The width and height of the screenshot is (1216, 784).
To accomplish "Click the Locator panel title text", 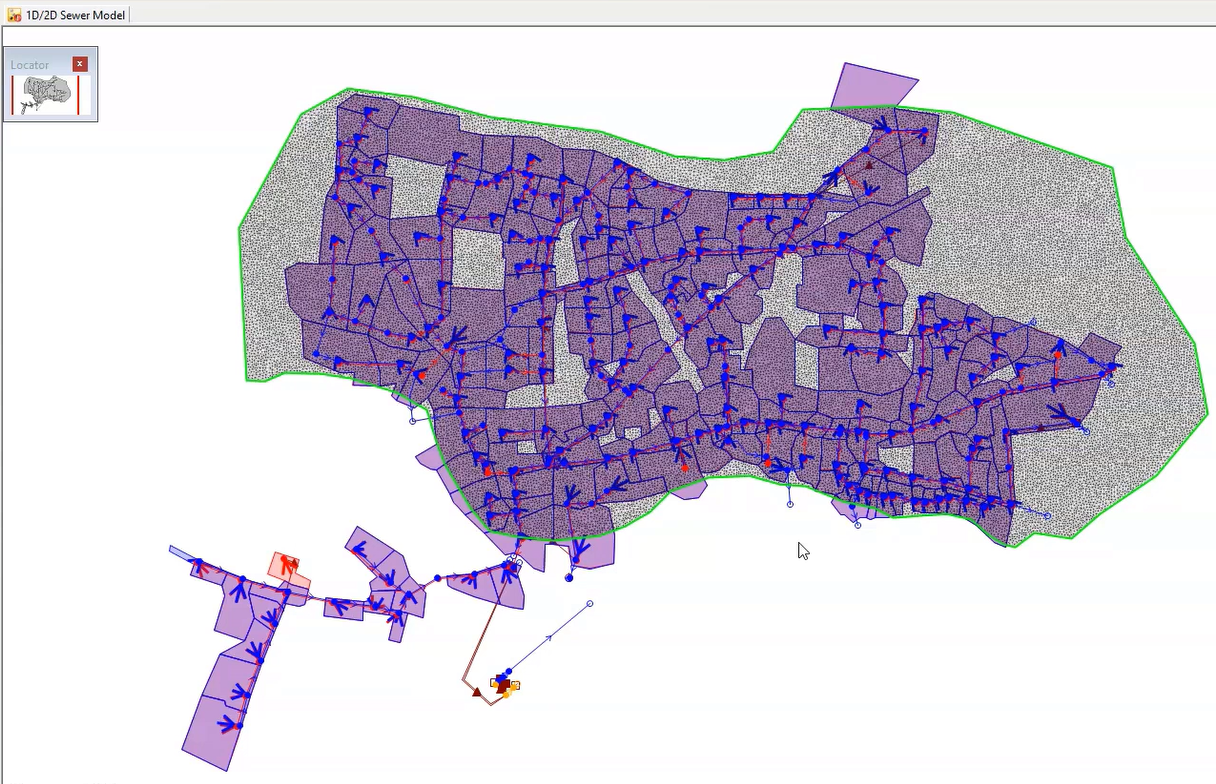I will click(x=30, y=65).
